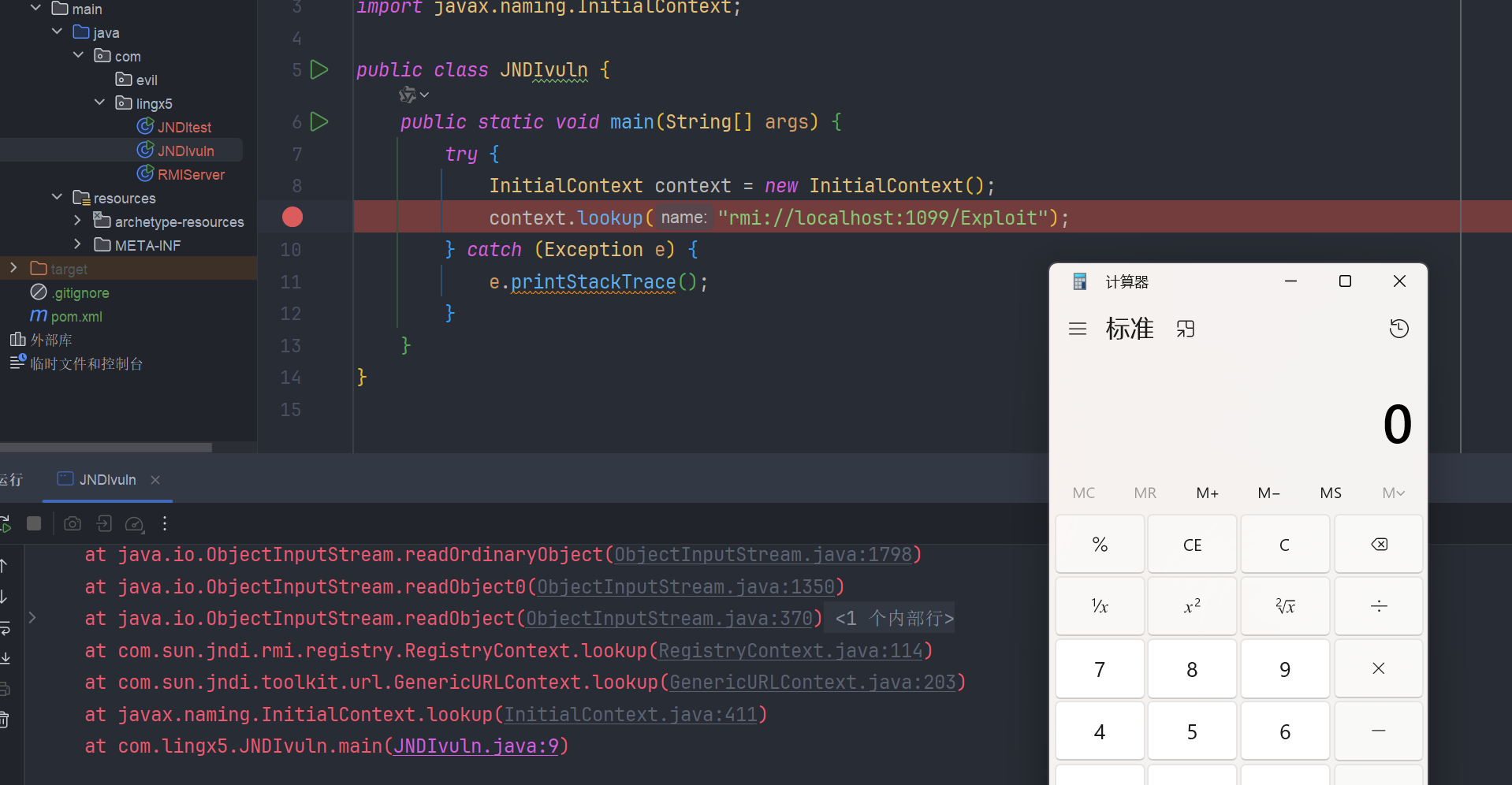
Task: Open the ObjectInputStream.java:1350 link
Action: [686, 587]
